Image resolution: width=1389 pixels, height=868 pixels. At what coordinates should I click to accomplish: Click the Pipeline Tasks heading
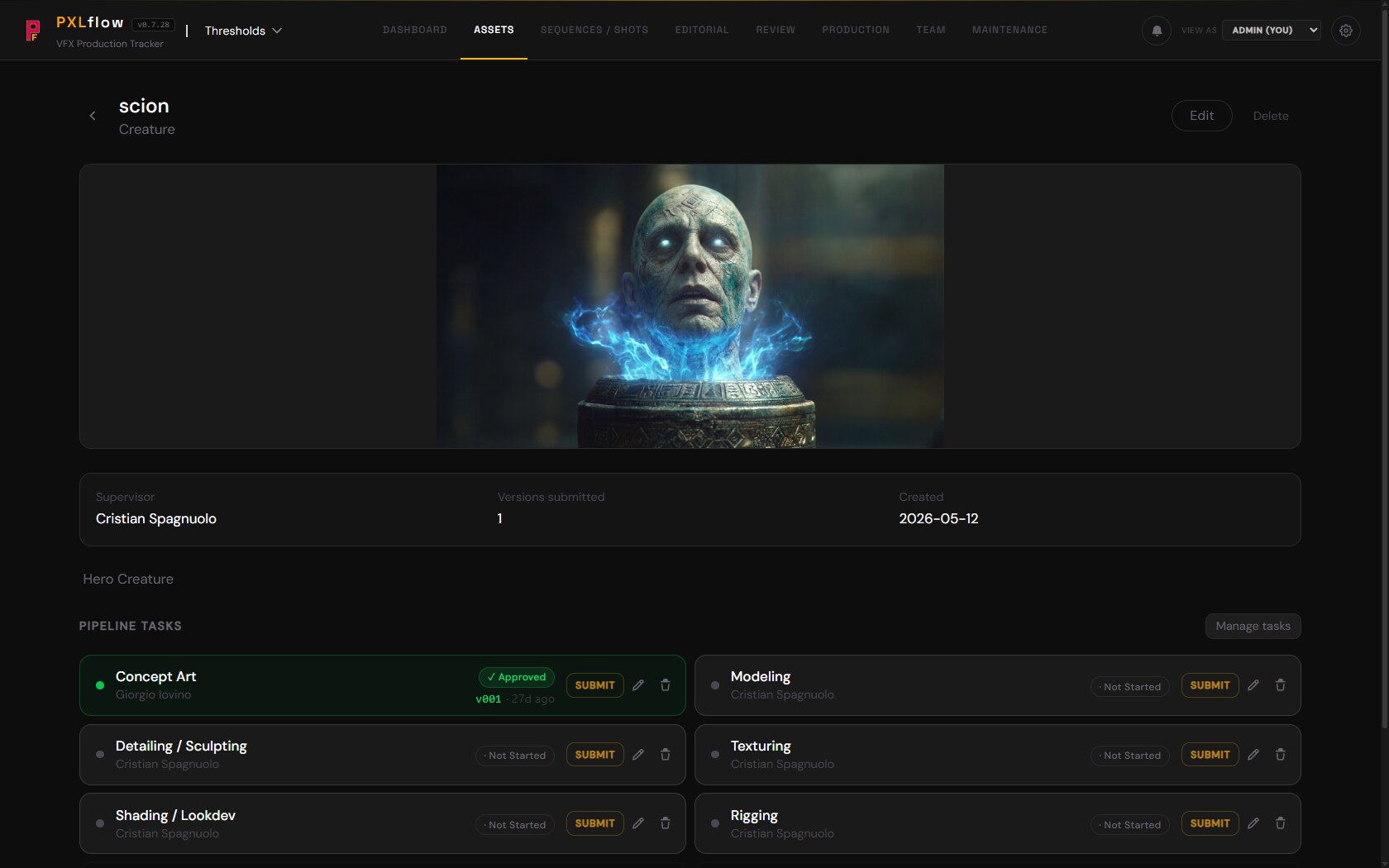[131, 627]
